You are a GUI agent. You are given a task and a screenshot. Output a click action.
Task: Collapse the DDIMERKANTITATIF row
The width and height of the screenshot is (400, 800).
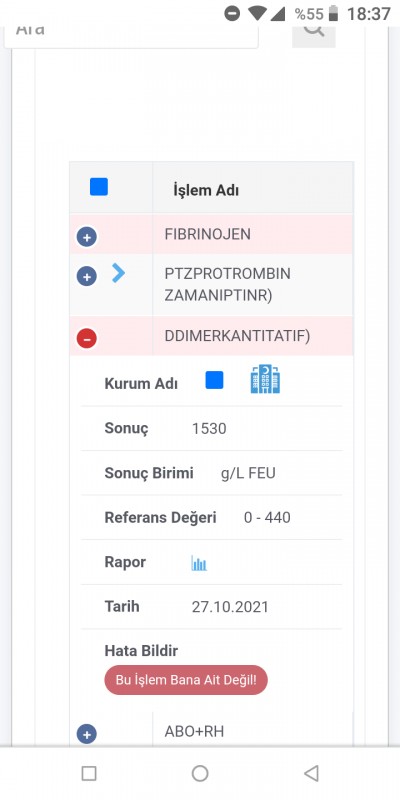pos(87,338)
